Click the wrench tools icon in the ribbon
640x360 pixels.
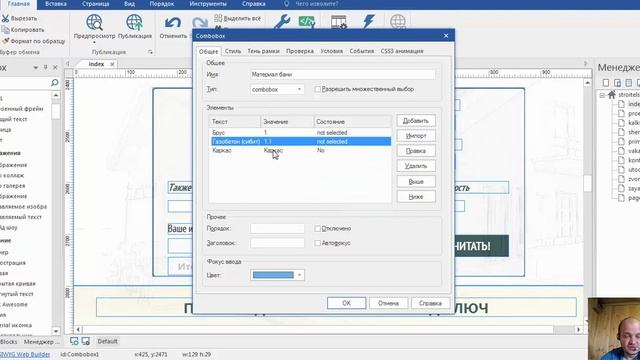[282, 22]
